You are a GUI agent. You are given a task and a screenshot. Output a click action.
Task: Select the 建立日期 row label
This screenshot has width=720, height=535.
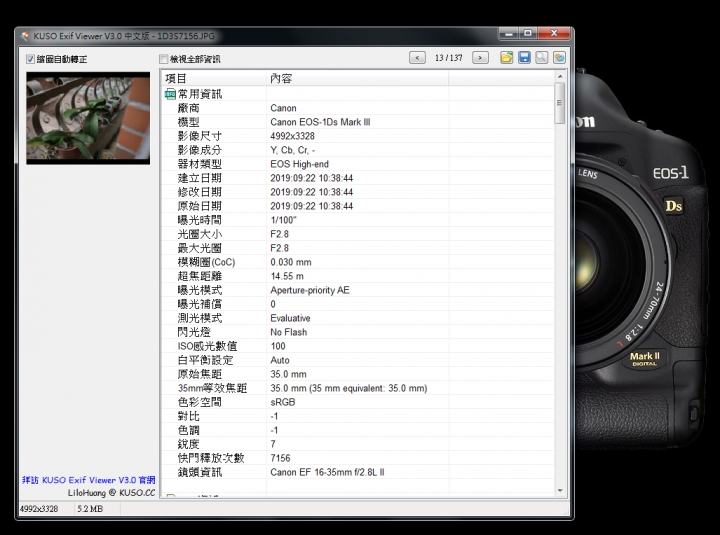(200, 178)
